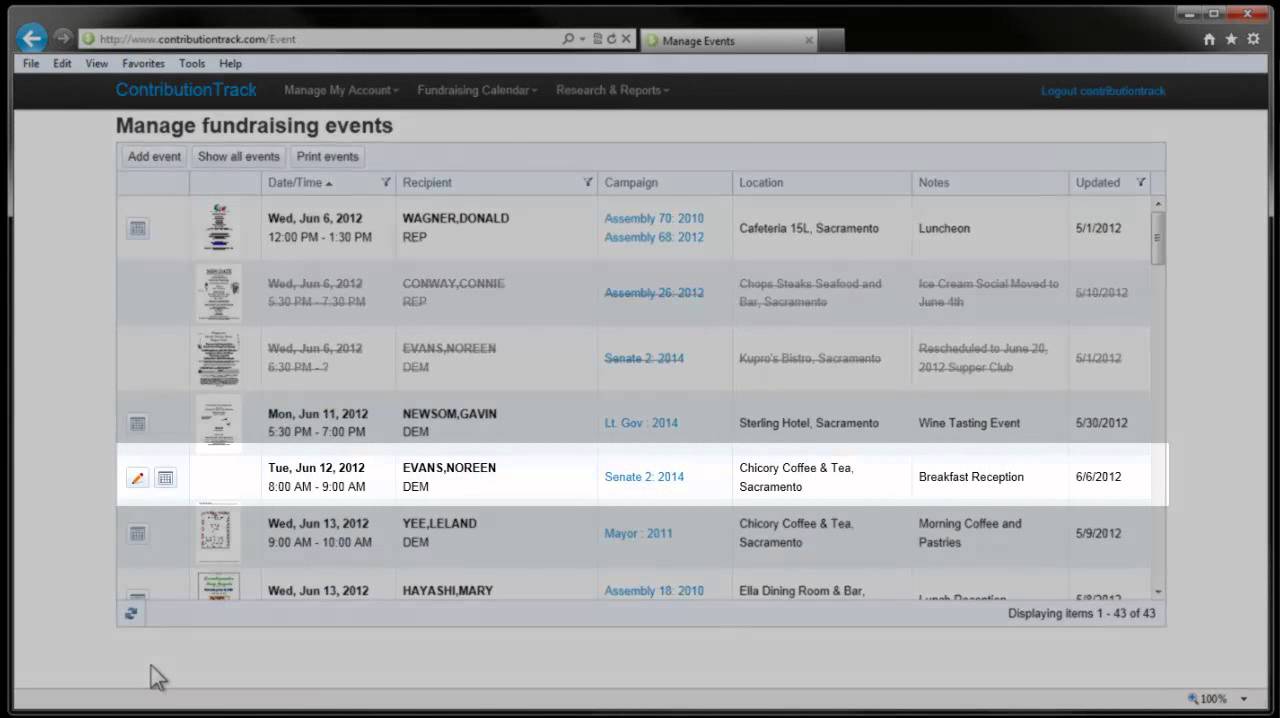Image resolution: width=1280 pixels, height=718 pixels.
Task: Click events grid scroll down arrow
Action: tap(1158, 592)
